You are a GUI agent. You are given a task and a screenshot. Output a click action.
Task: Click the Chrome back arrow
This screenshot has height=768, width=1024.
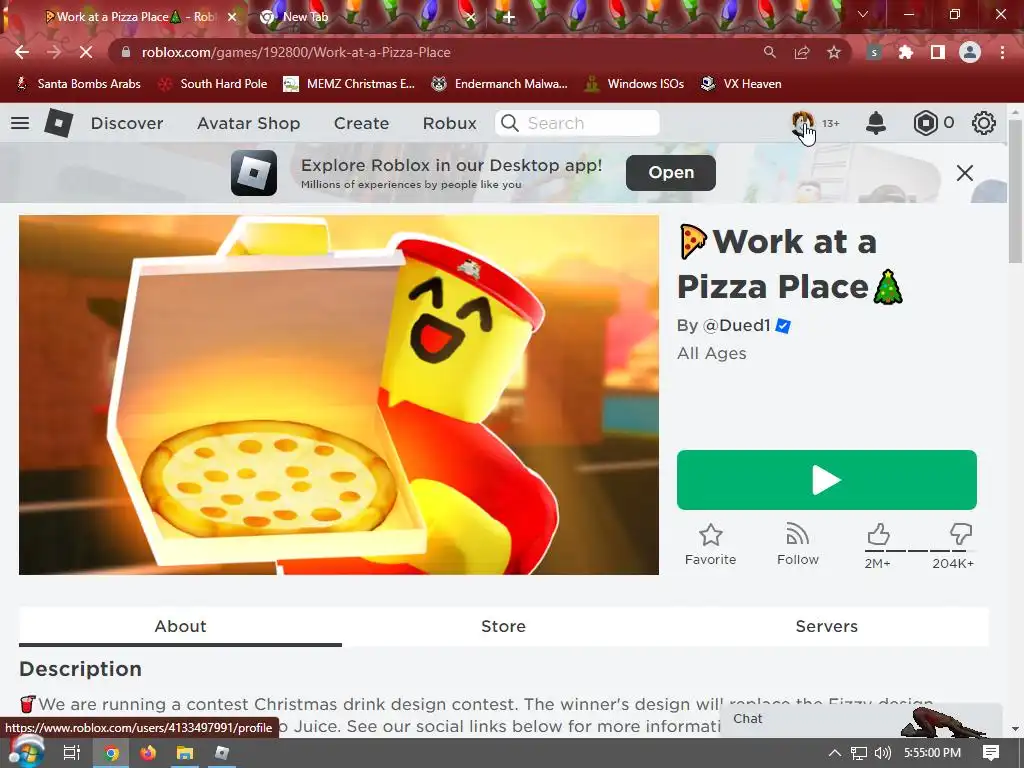(x=22, y=52)
